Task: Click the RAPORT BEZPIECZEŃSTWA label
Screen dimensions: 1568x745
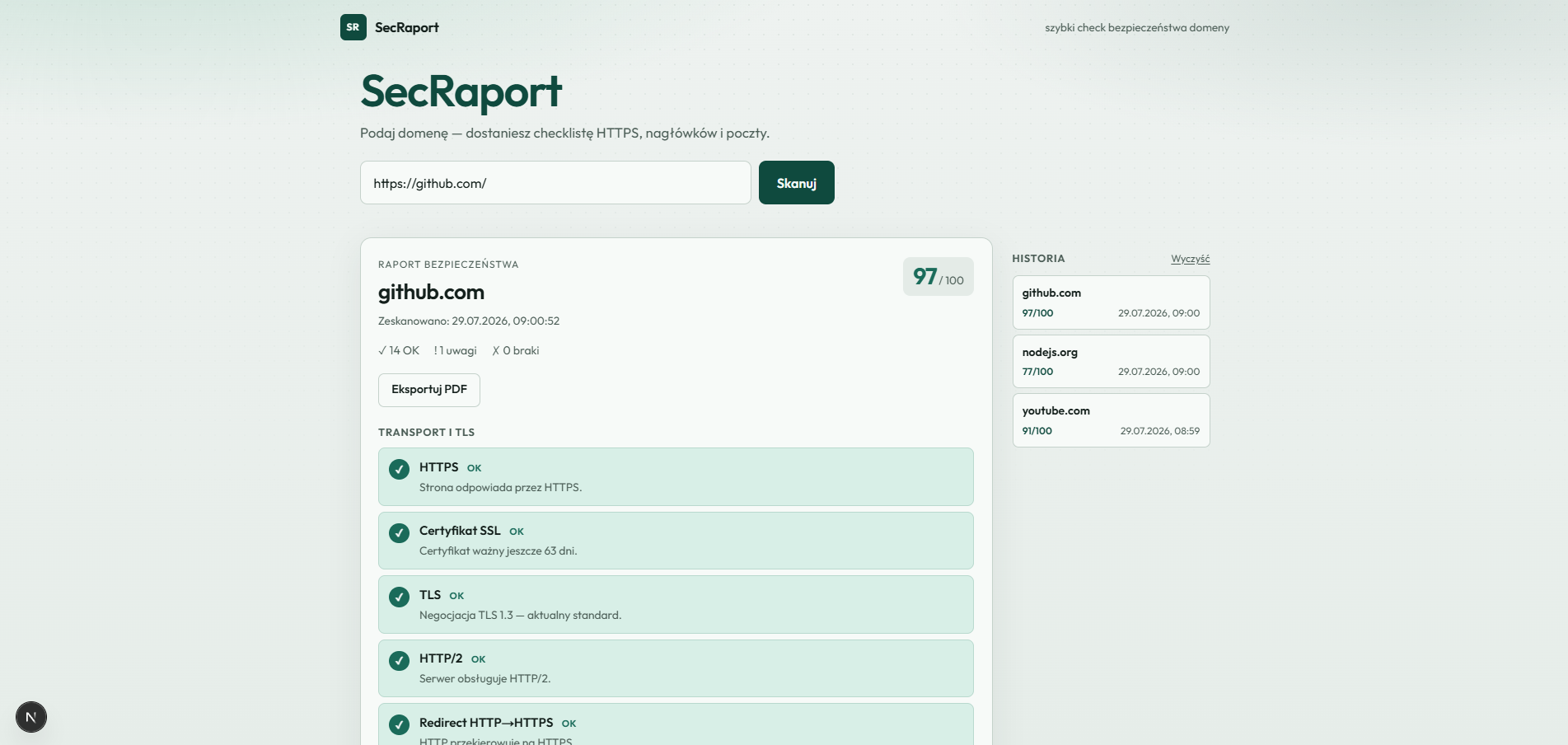Action: (448, 265)
